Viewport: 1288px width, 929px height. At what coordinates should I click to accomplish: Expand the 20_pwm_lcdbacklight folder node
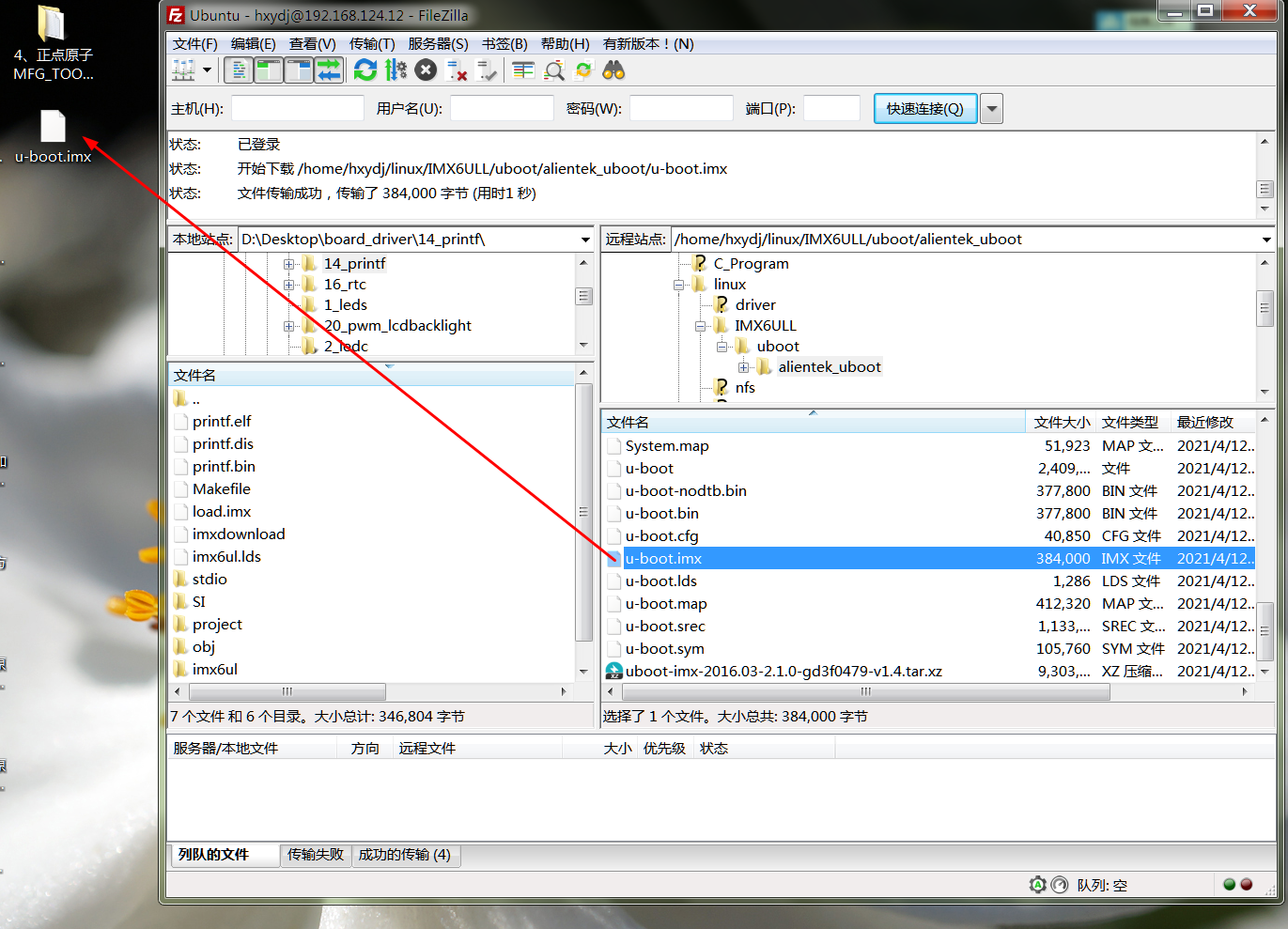289,325
